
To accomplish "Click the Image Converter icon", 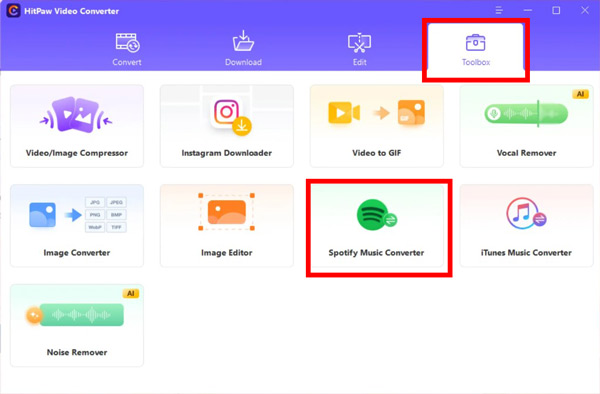I will point(77,215).
